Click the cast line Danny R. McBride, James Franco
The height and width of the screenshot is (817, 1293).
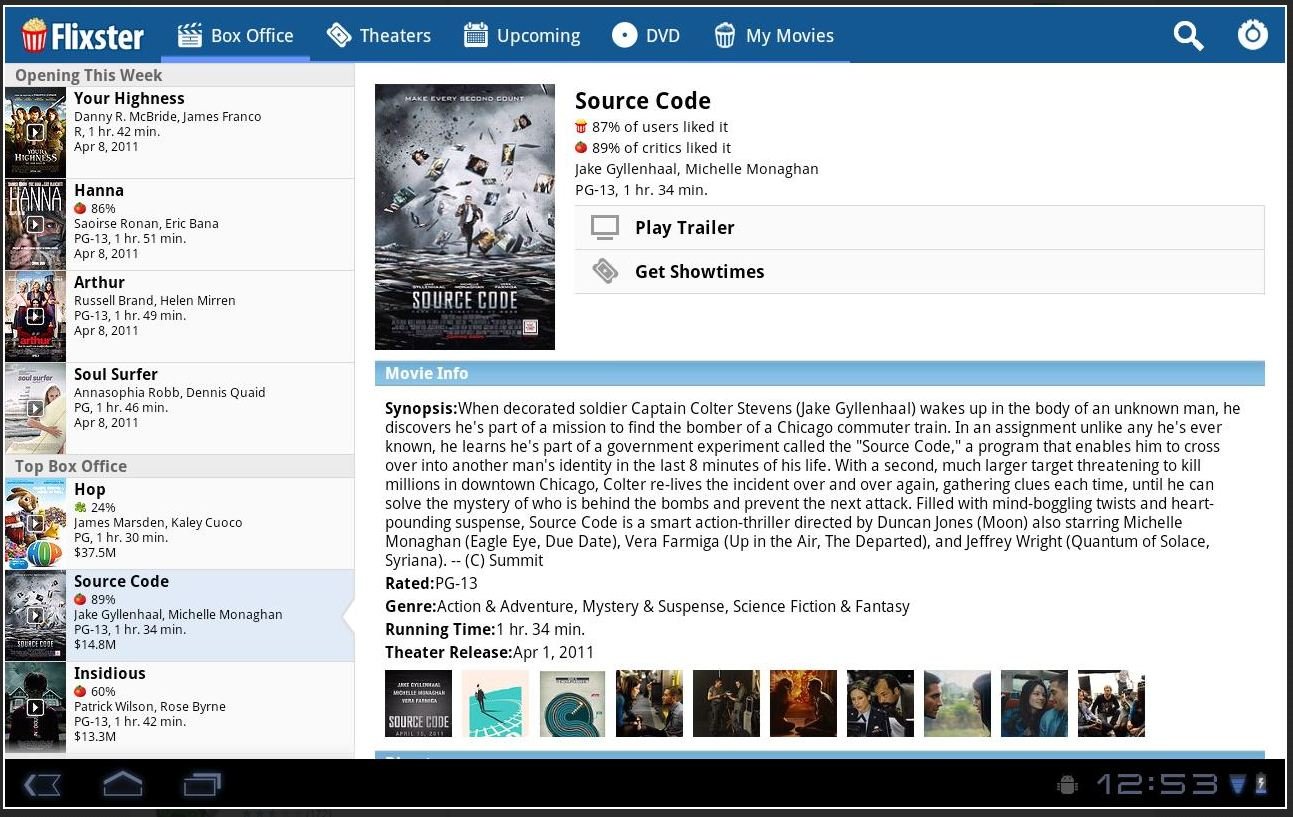coord(168,116)
